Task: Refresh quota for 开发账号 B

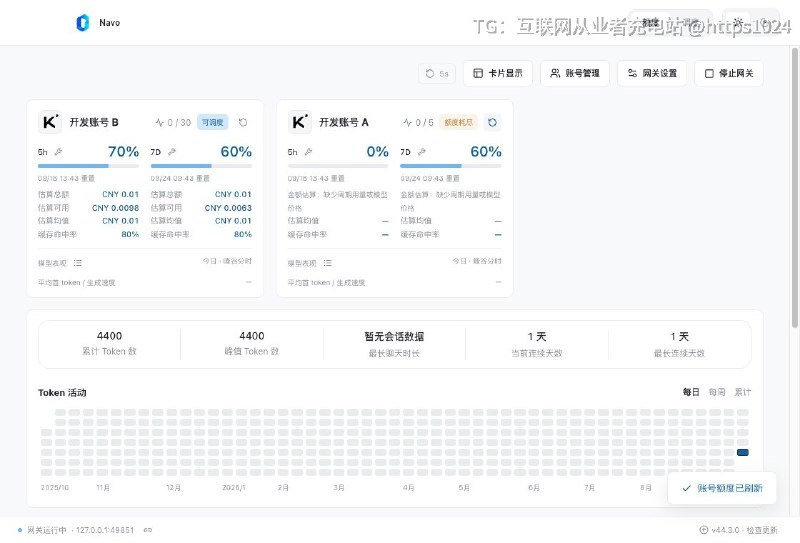Action: point(243,122)
